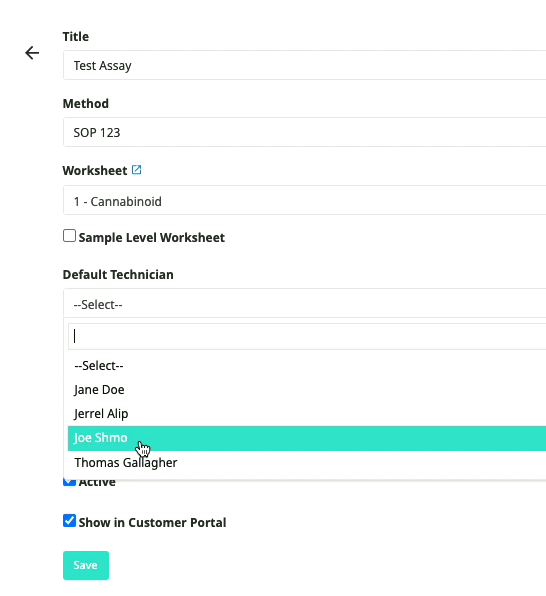Uncheck Show in Customer Portal

click(69, 521)
